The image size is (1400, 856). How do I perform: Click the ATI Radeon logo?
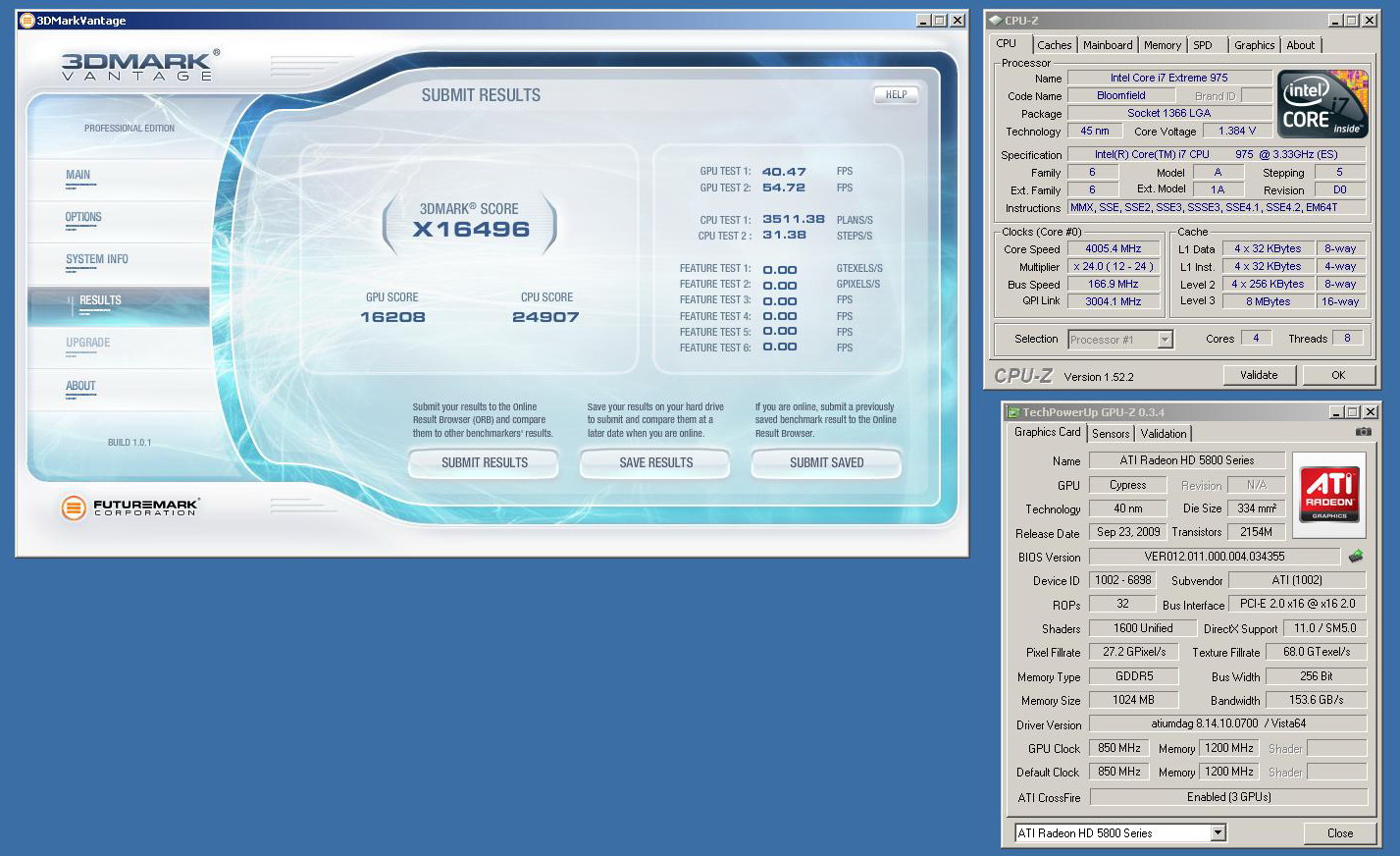click(1329, 494)
